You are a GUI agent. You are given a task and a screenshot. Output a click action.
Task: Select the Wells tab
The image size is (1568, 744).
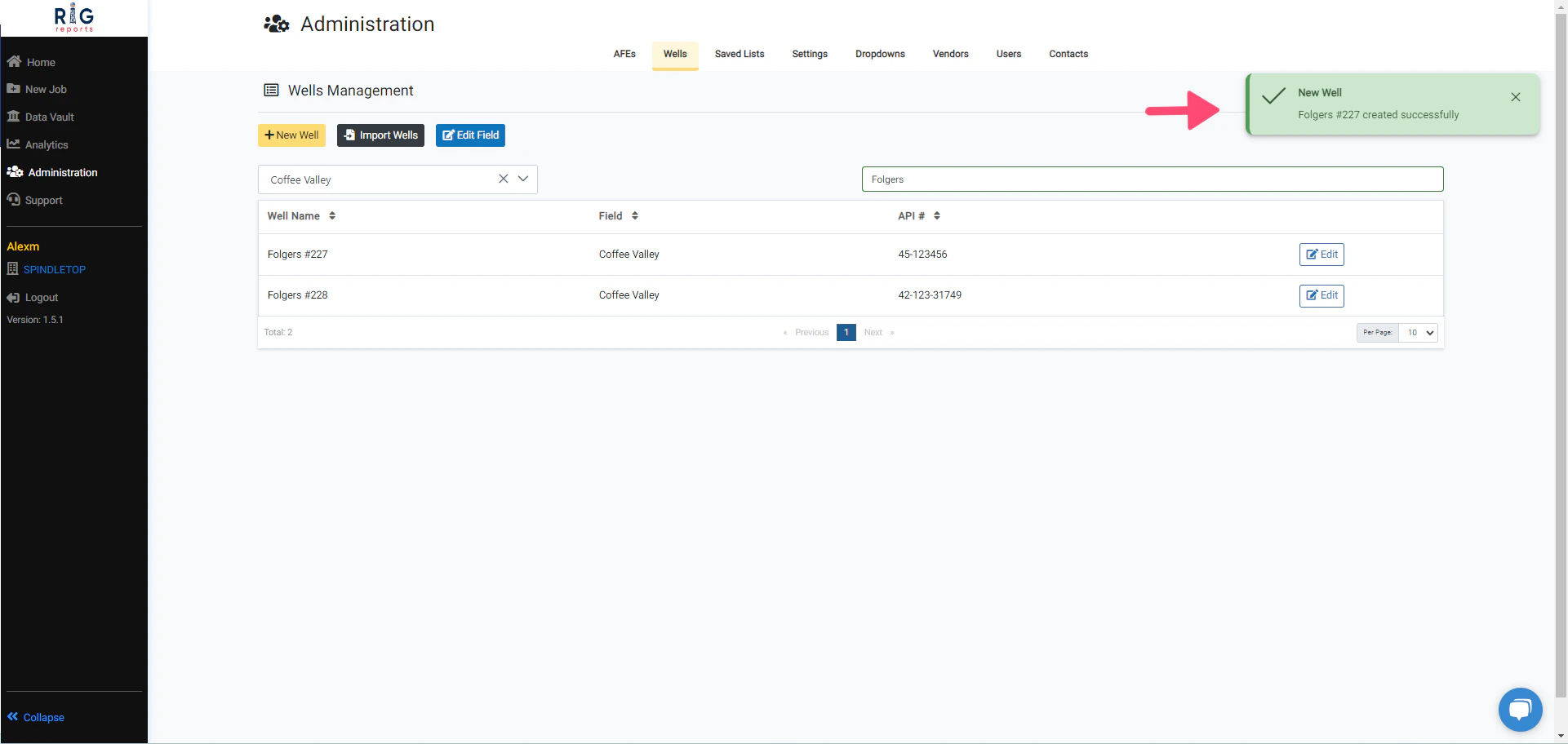click(x=675, y=54)
